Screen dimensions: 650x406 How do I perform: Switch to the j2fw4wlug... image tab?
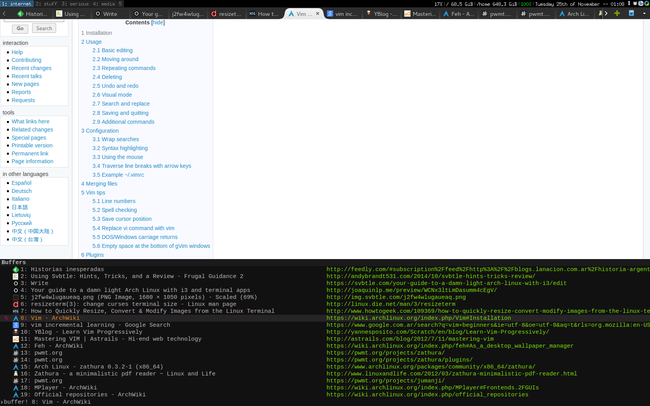coord(187,14)
